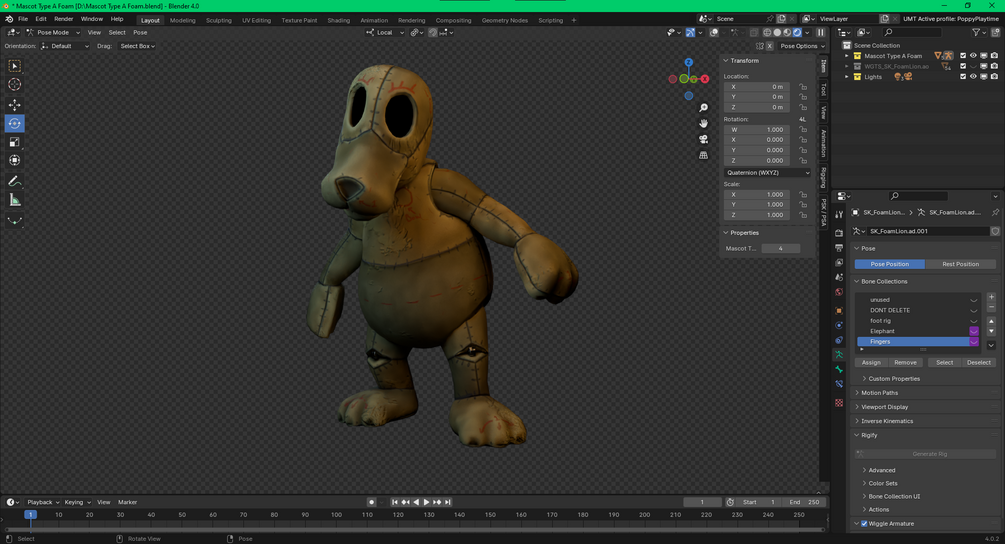
Task: Open the Quaternion (WXYZ) rotation mode dropdown
Action: 767,172
